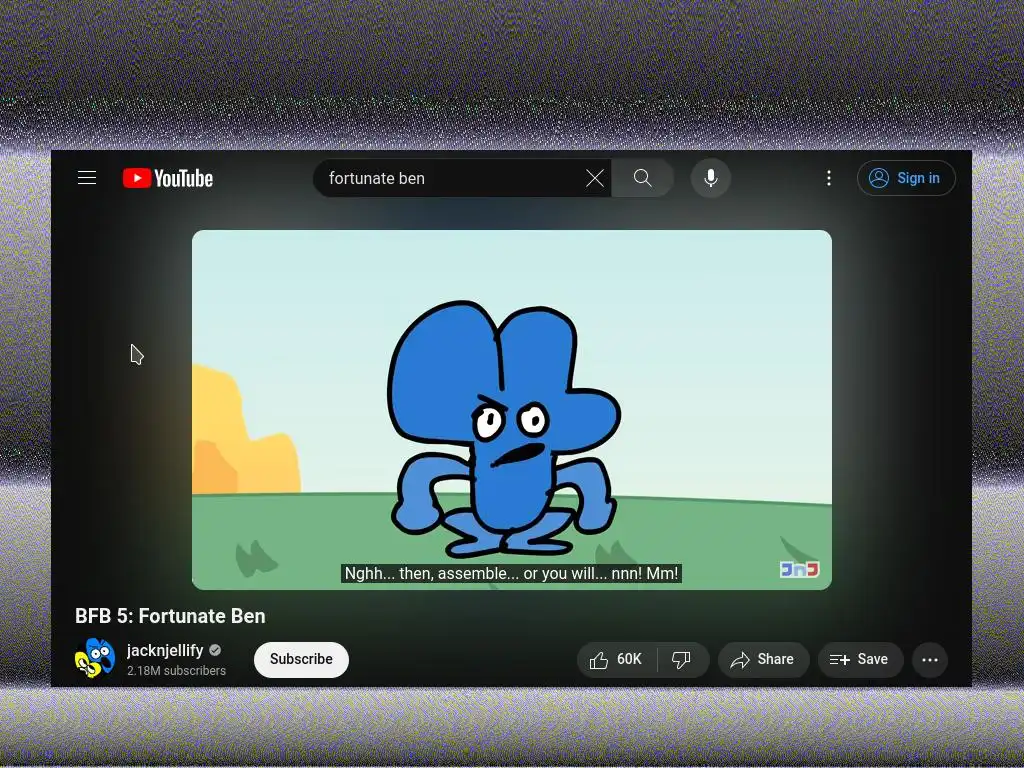Open the three-dot settings menu in the header
Image resolution: width=1024 pixels, height=768 pixels.
[829, 178]
